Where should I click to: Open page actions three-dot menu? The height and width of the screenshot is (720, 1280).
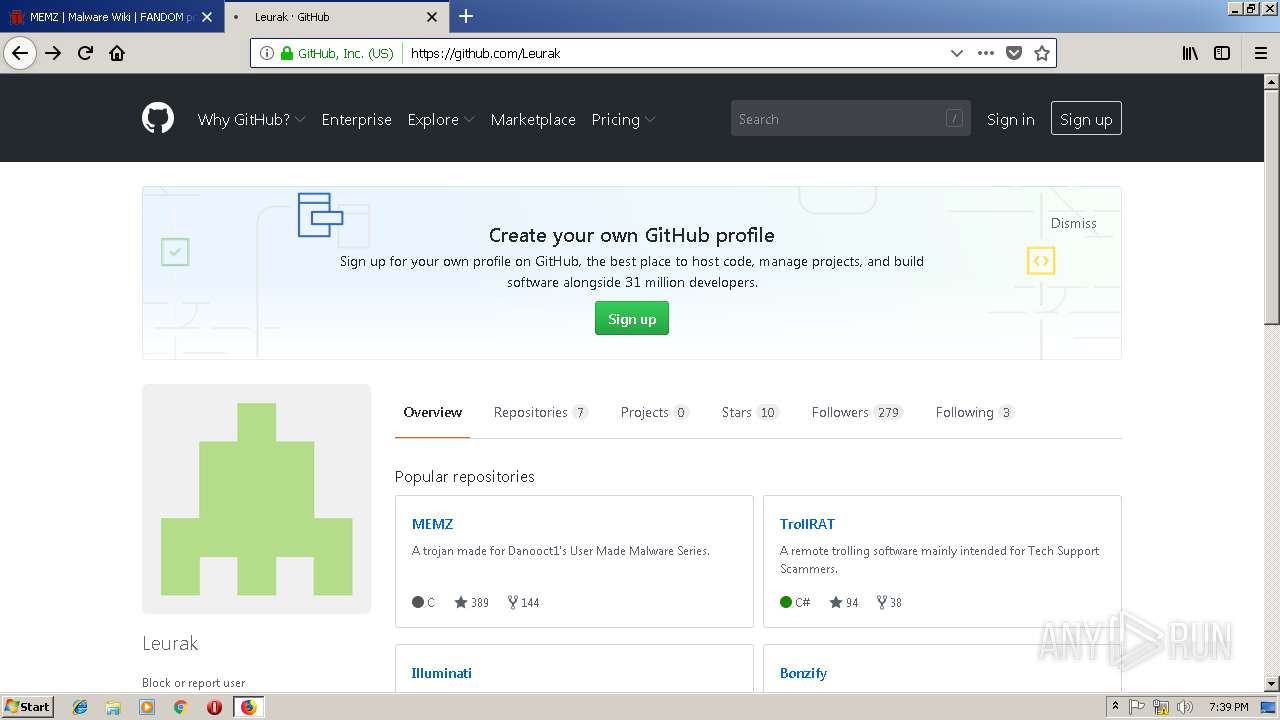pos(986,53)
